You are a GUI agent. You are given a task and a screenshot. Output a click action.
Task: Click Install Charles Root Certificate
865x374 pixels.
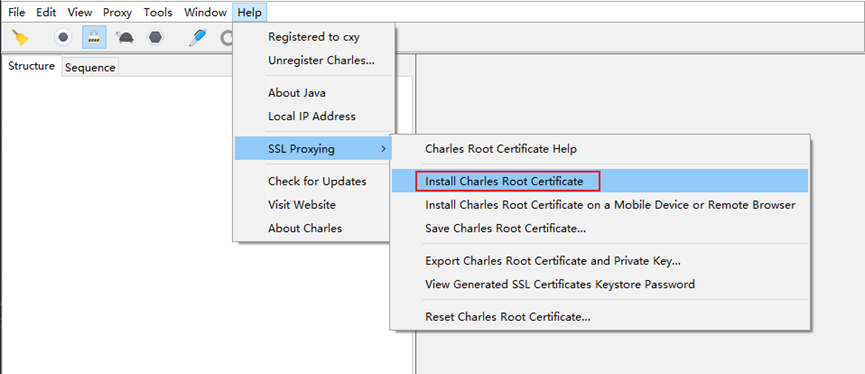click(600, 181)
